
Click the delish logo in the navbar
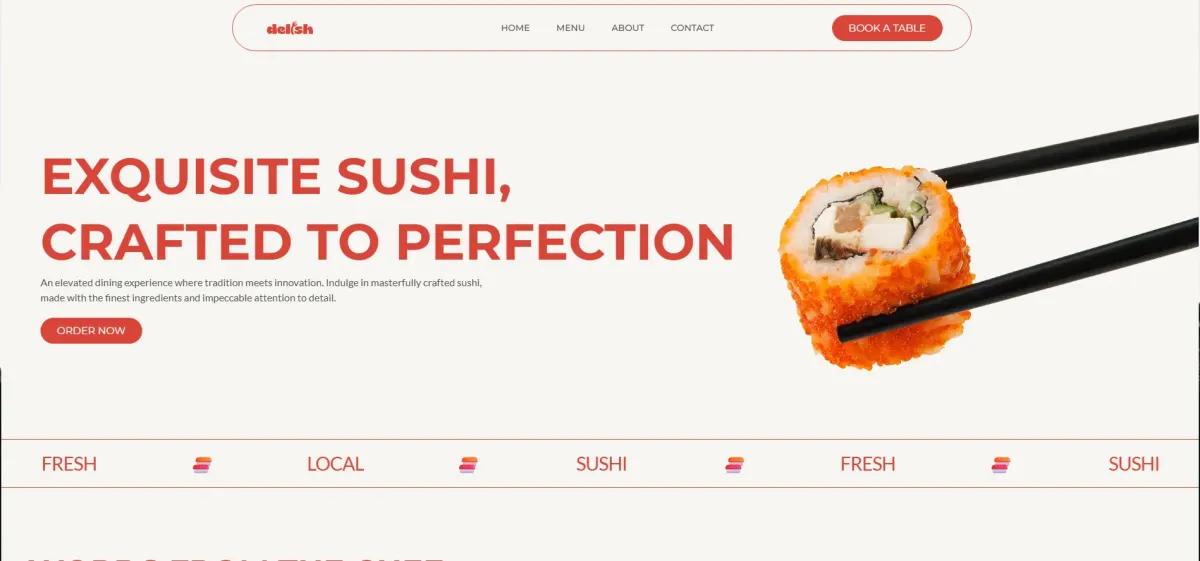pos(290,28)
